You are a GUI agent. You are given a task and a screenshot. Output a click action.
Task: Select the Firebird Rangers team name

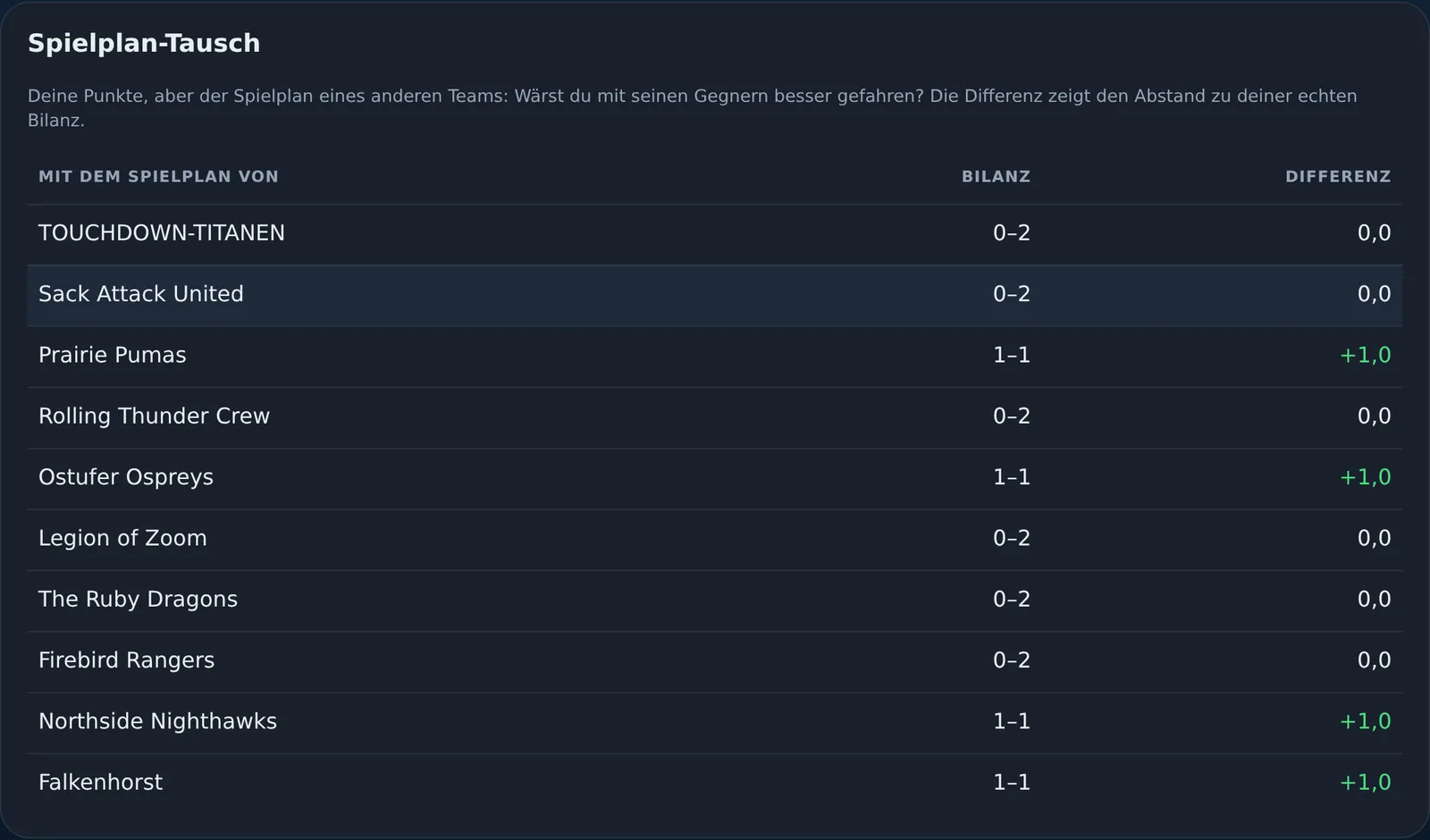(126, 660)
